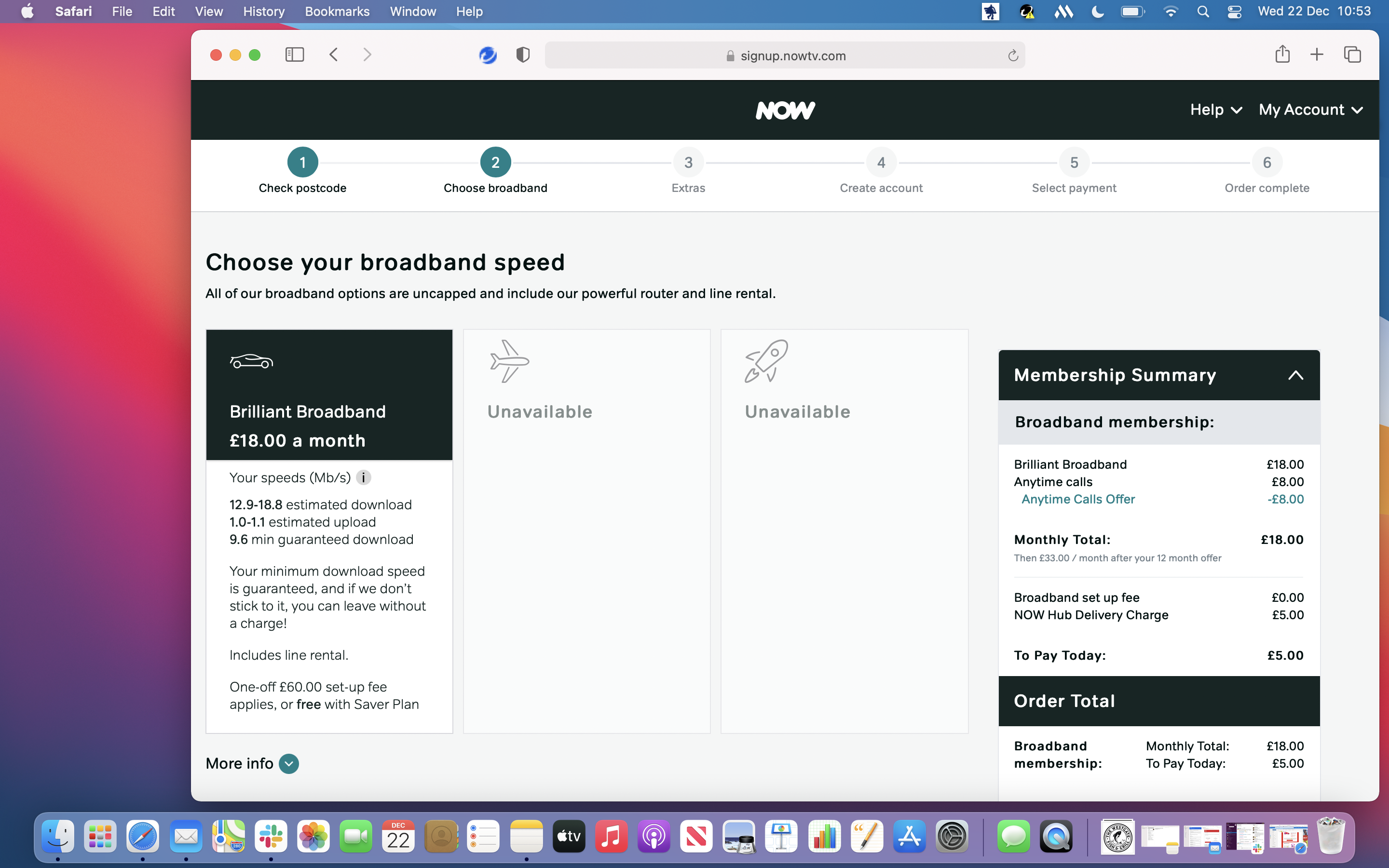The height and width of the screenshot is (868, 1389).
Task: Open the privacy report shield icon
Action: coord(523,55)
